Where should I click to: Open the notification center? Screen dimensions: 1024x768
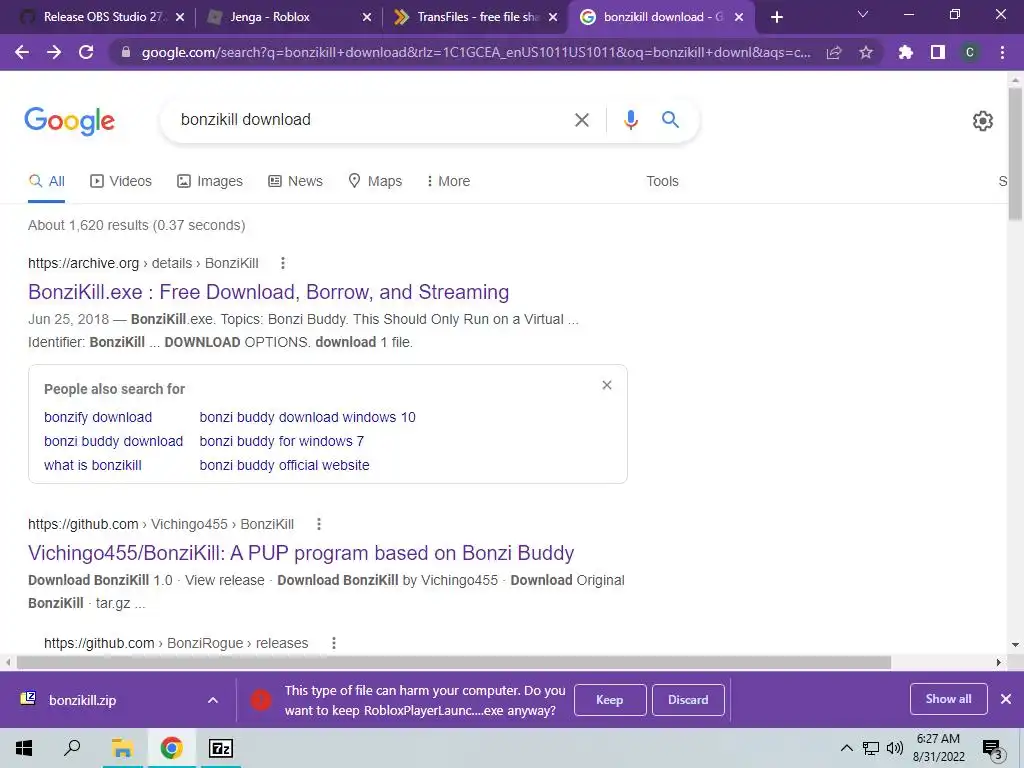993,749
